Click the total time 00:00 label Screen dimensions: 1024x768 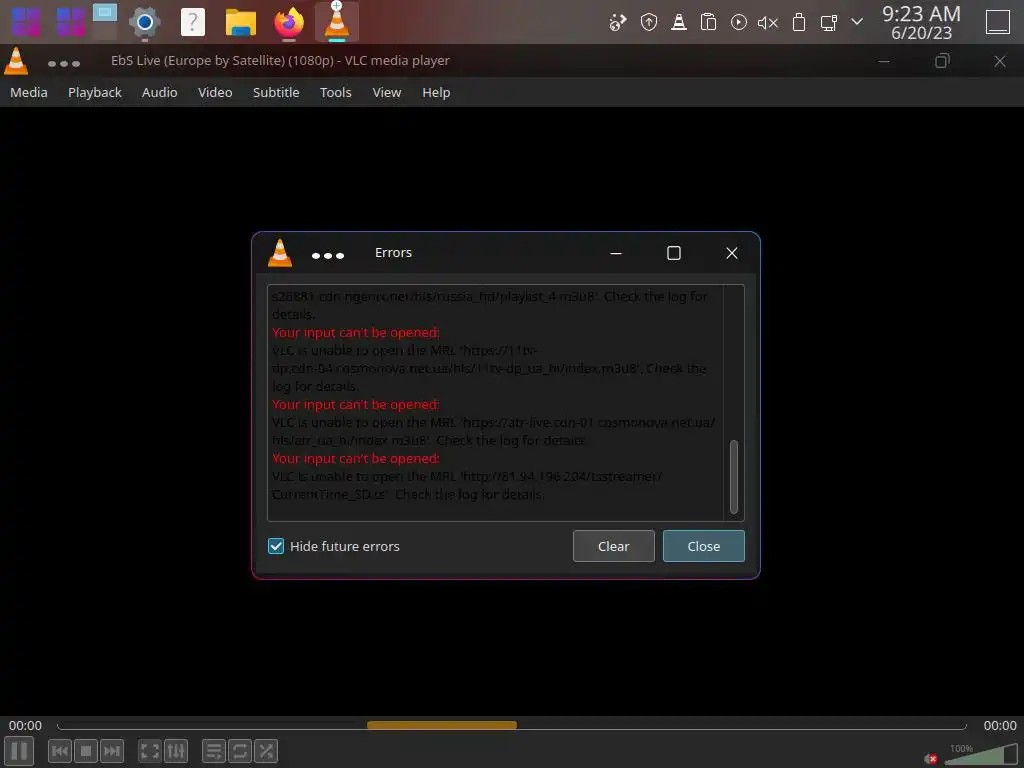[1000, 726]
